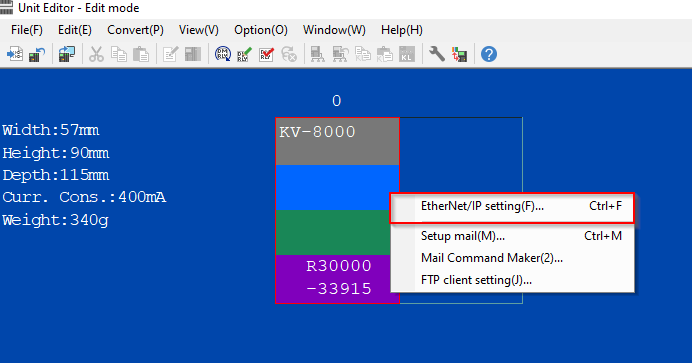
Task: Click the unit with blue undo arrow icon
Action: point(37,55)
